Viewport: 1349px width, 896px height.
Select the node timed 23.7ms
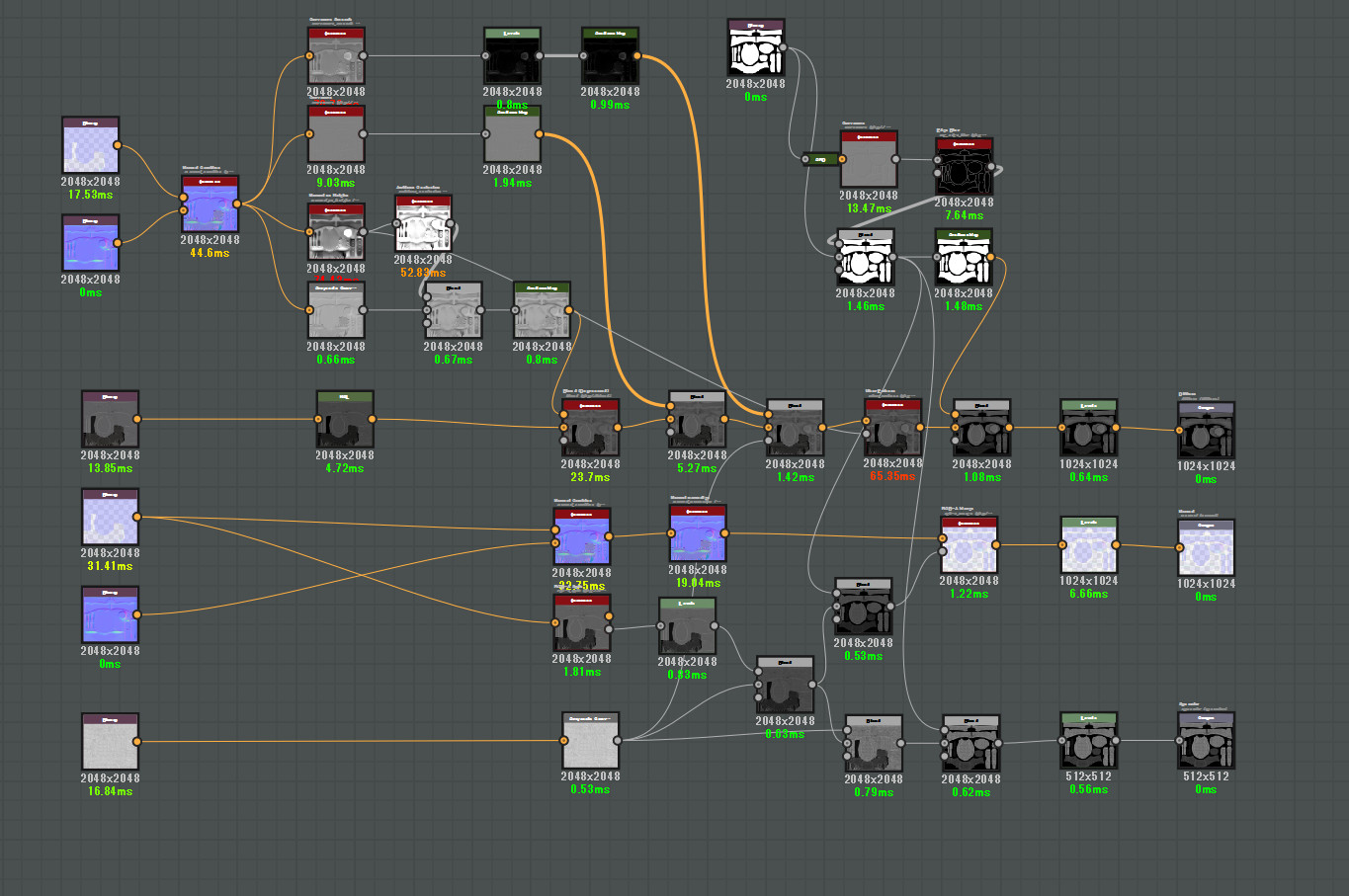click(590, 428)
